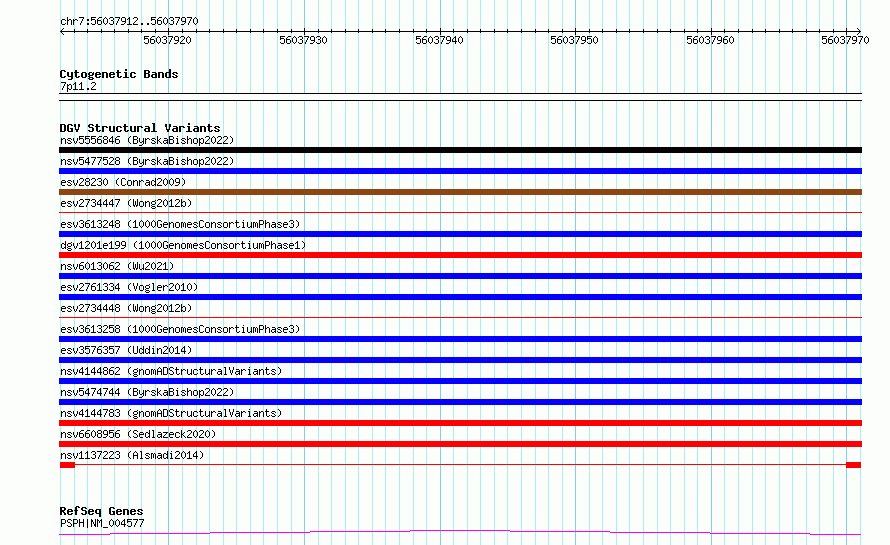Select the blue esv3576357 variant bar
Image resolution: width=890 pixels, height=545 pixels.
[460, 360]
